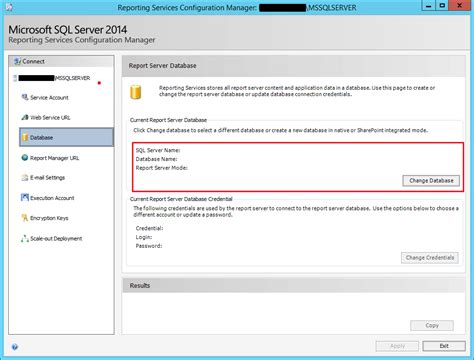Click the Report Manager URL globe icon
Image resolution: width=474 pixels, height=360 pixels.
tap(25, 158)
